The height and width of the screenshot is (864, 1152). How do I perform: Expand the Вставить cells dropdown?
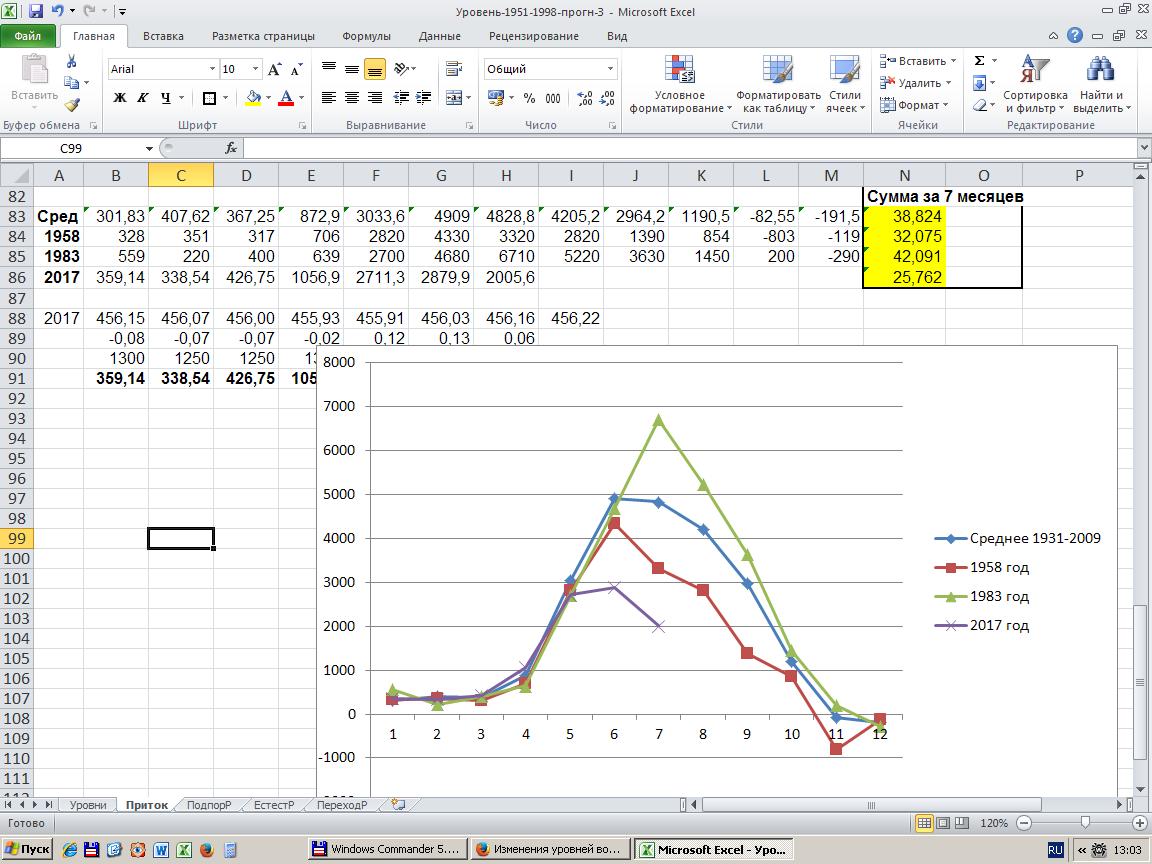(x=953, y=61)
